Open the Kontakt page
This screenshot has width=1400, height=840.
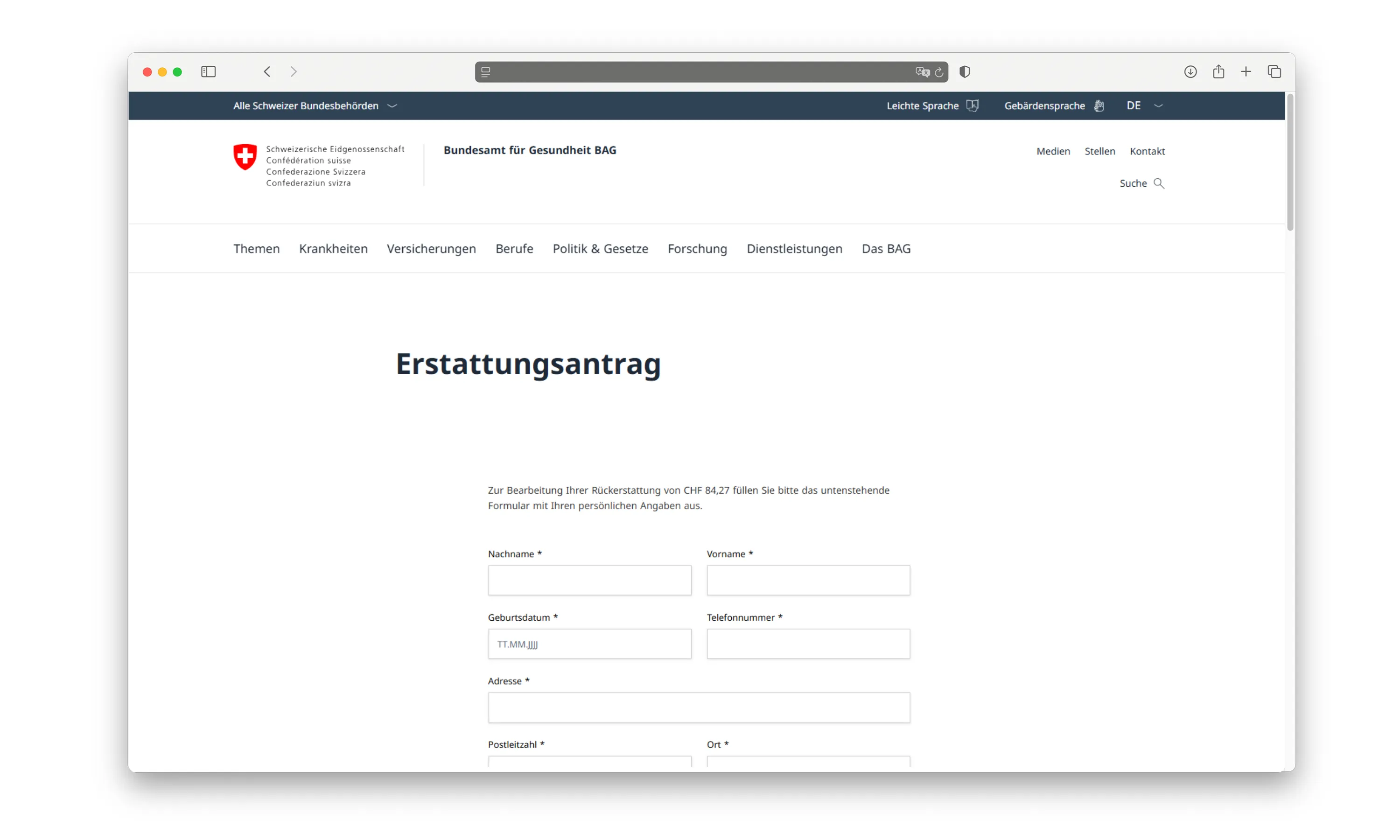(x=1147, y=151)
